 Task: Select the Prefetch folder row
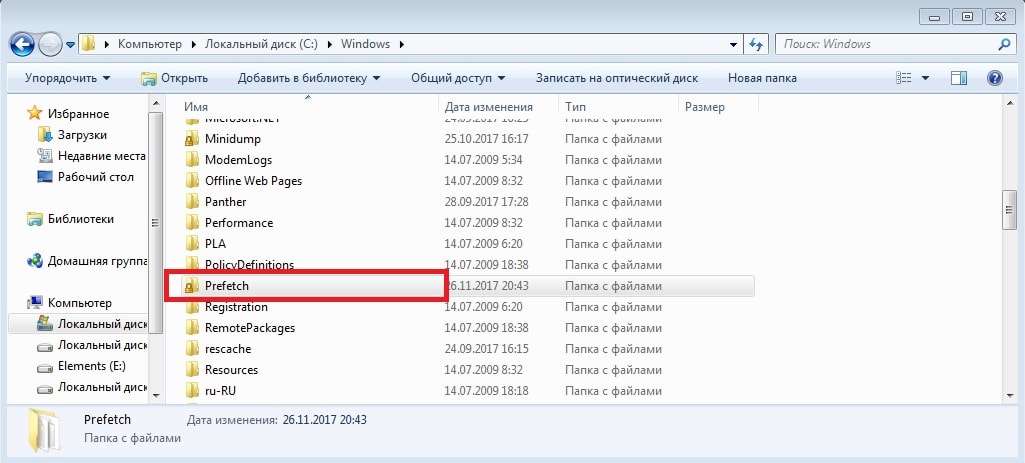pyautogui.click(x=467, y=286)
